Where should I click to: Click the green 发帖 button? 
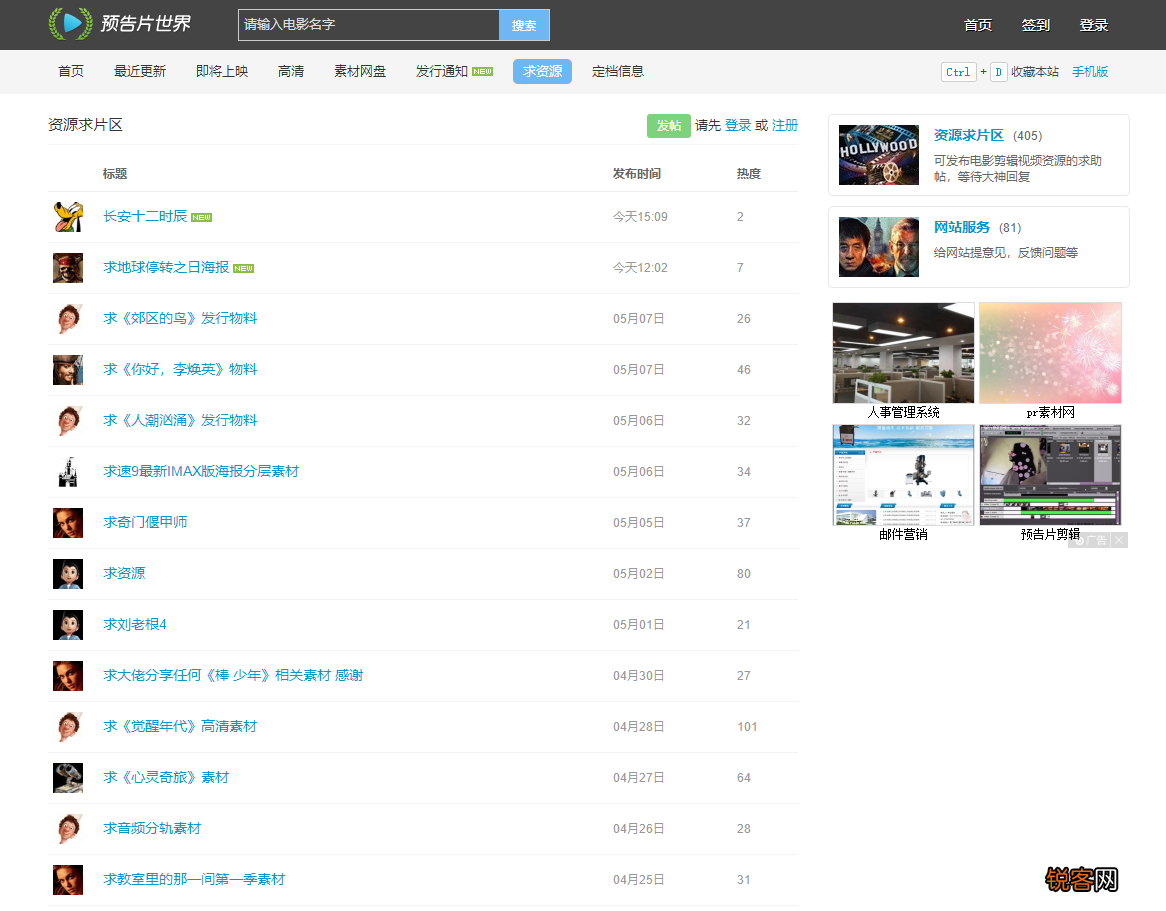(x=669, y=126)
